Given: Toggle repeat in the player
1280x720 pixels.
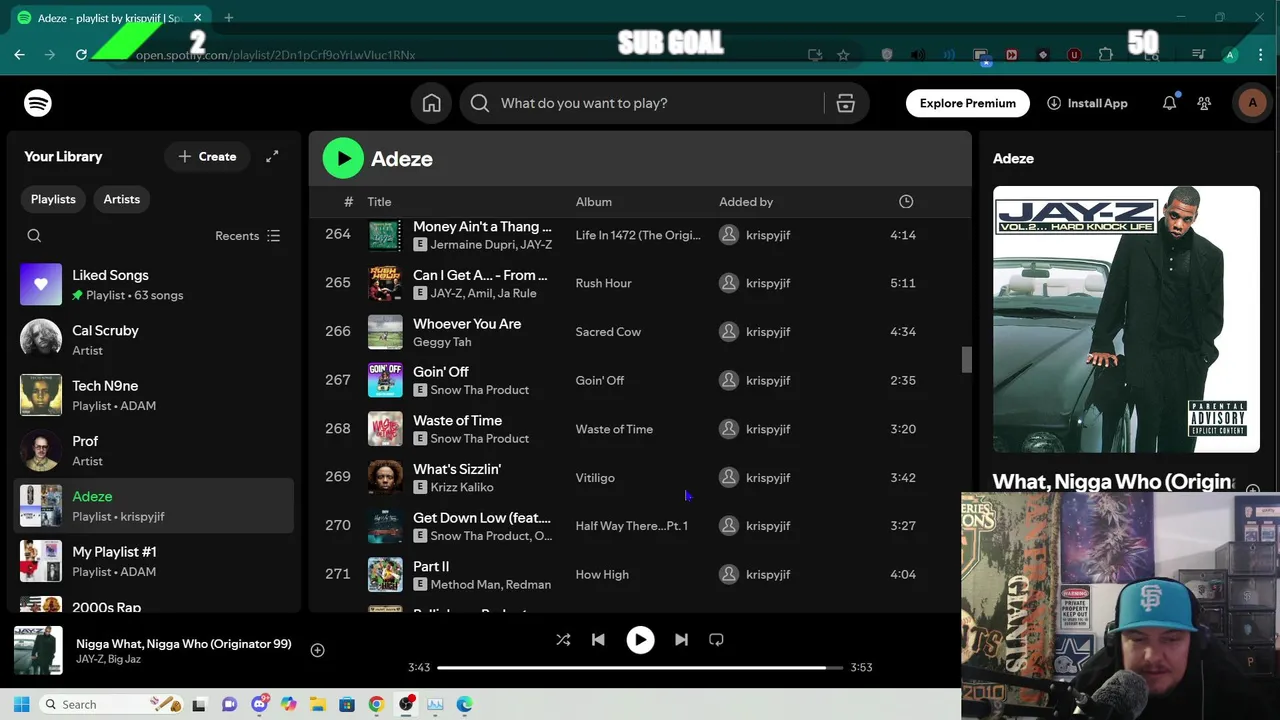Looking at the screenshot, I should click(716, 640).
